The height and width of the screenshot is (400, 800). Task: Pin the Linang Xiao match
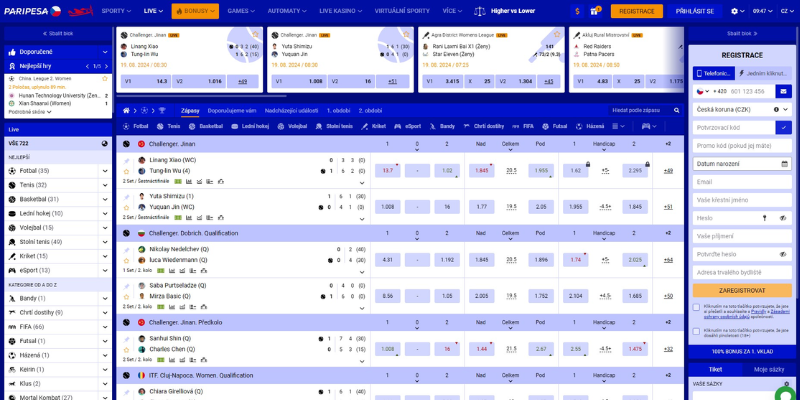coord(126,160)
